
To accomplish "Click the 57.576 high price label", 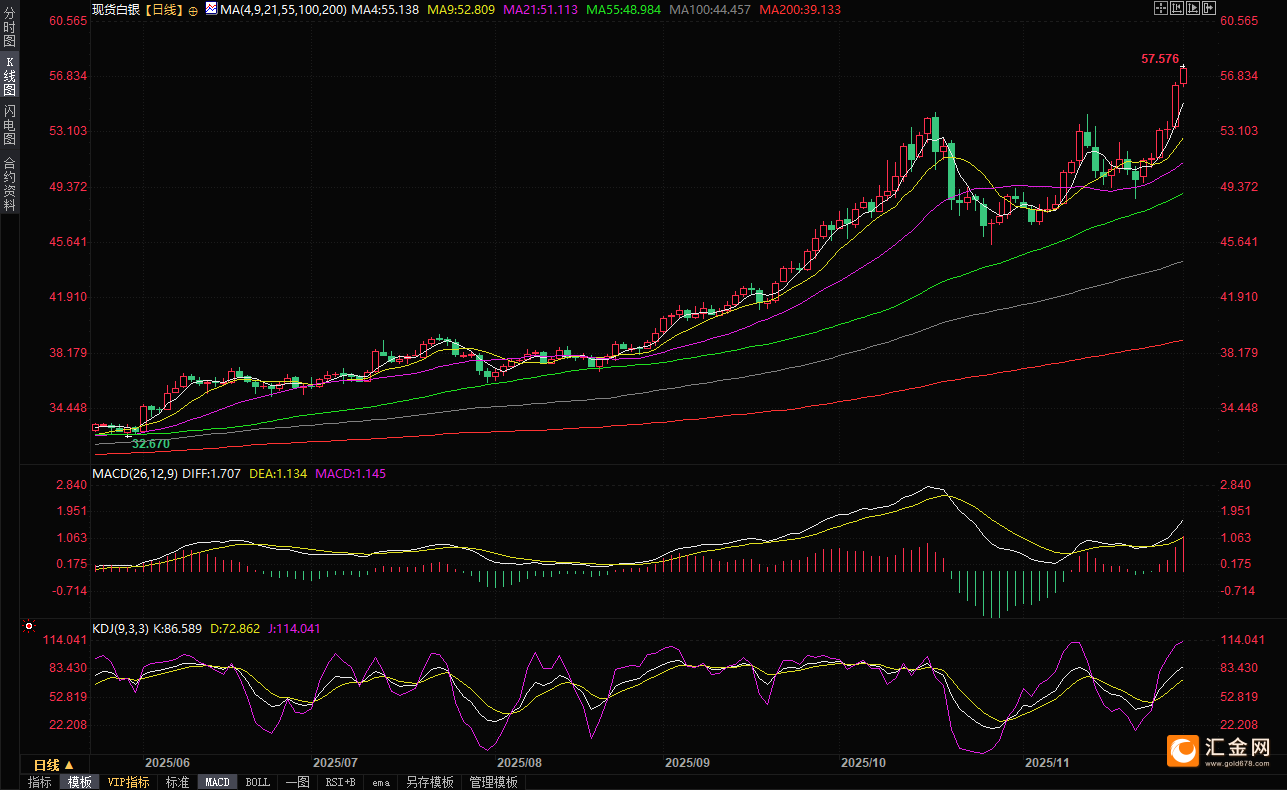I will (x=1160, y=59).
